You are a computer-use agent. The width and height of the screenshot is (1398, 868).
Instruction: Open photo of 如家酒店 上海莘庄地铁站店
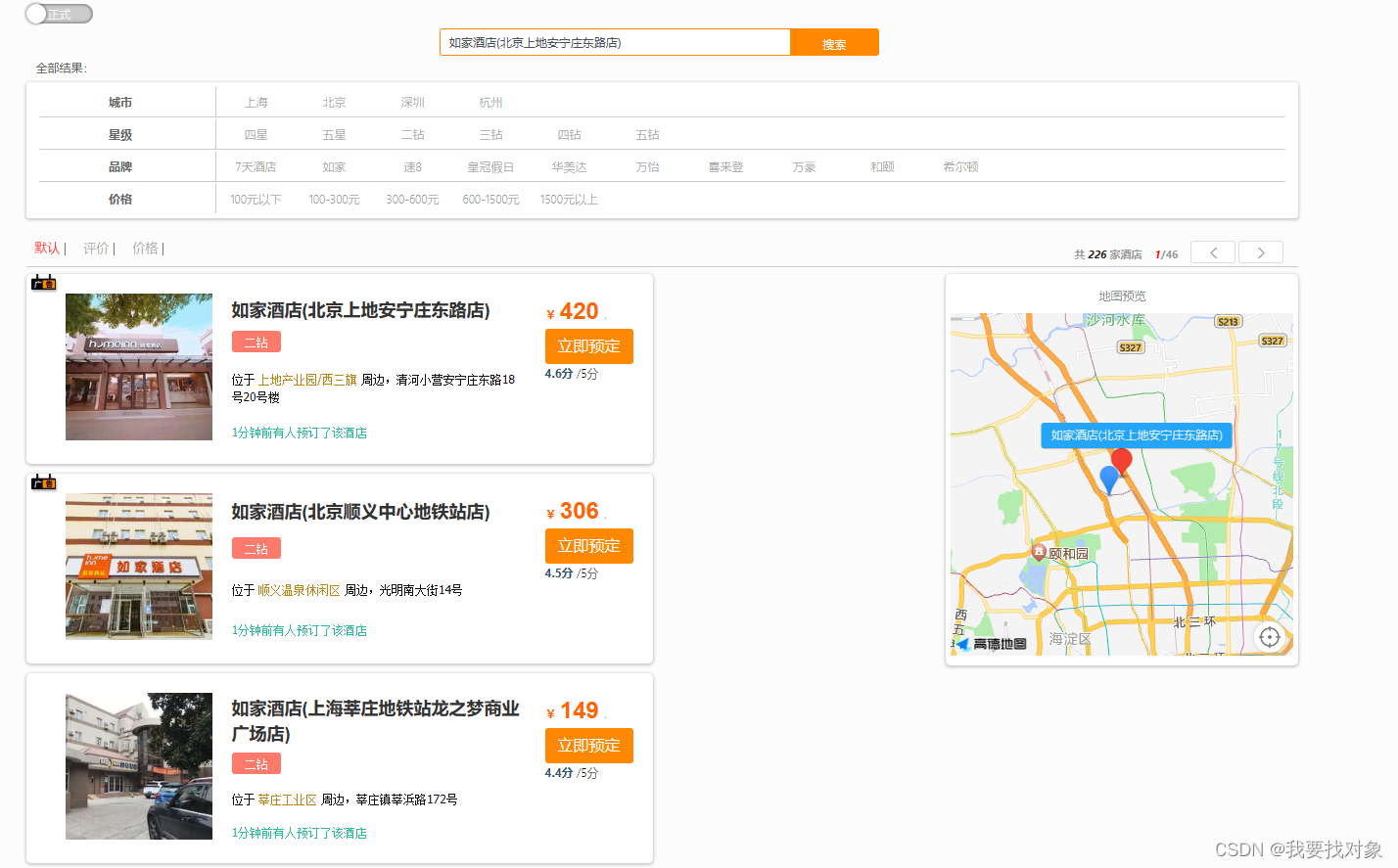139,766
